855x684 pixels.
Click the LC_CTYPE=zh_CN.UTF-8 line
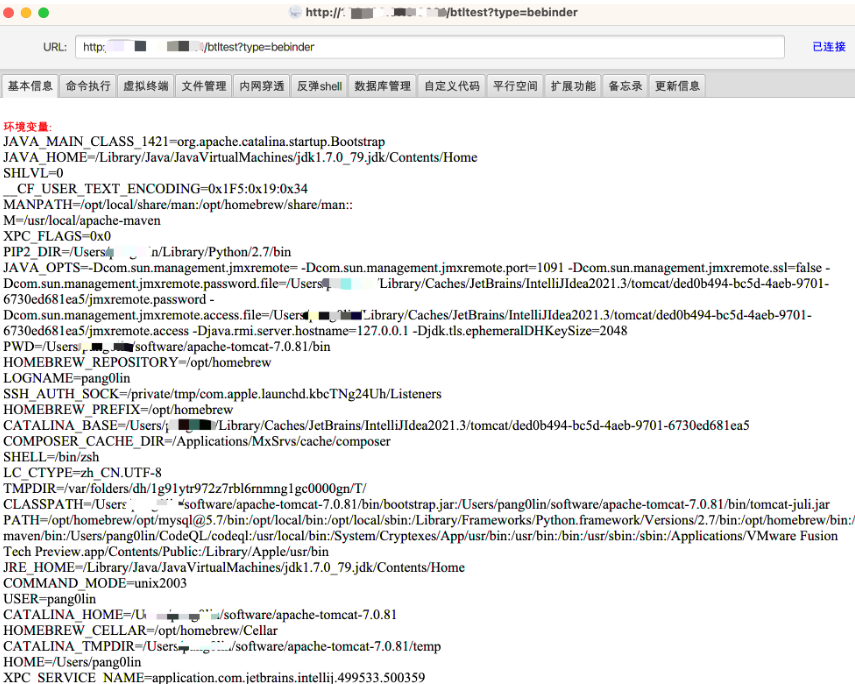tap(82, 473)
